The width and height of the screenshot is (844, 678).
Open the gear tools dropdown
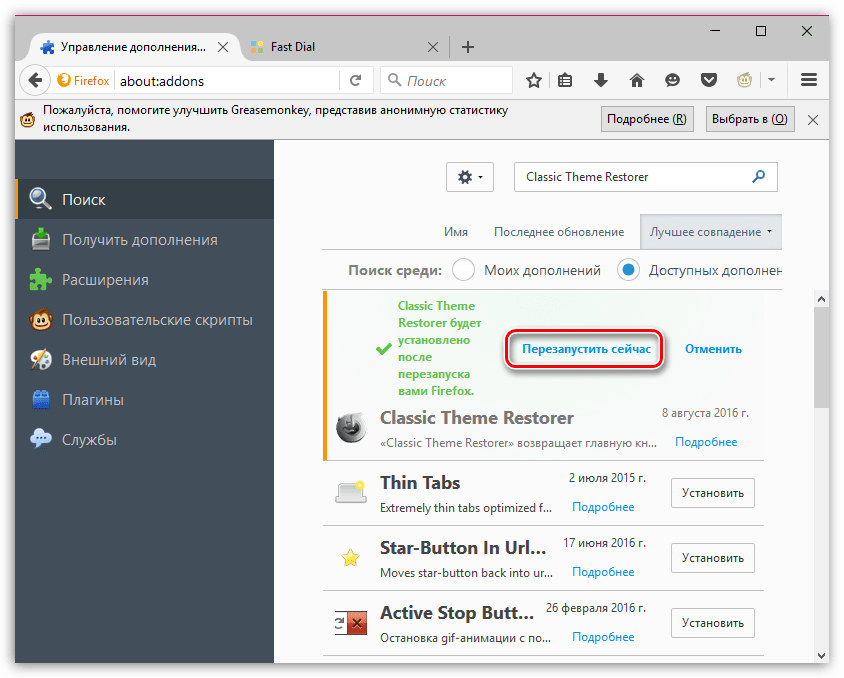coord(469,177)
